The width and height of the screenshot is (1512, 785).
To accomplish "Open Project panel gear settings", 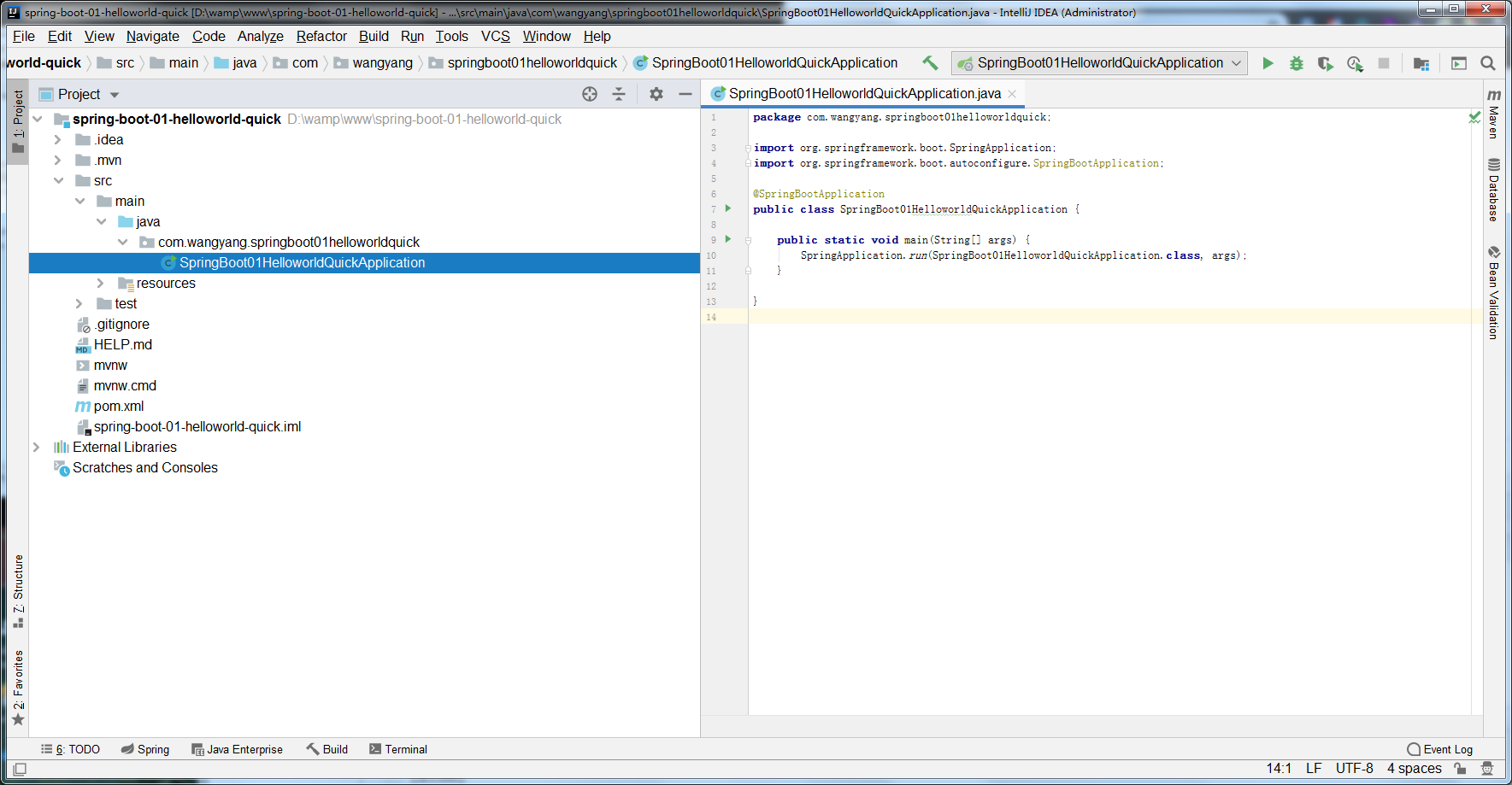I will 656,94.
